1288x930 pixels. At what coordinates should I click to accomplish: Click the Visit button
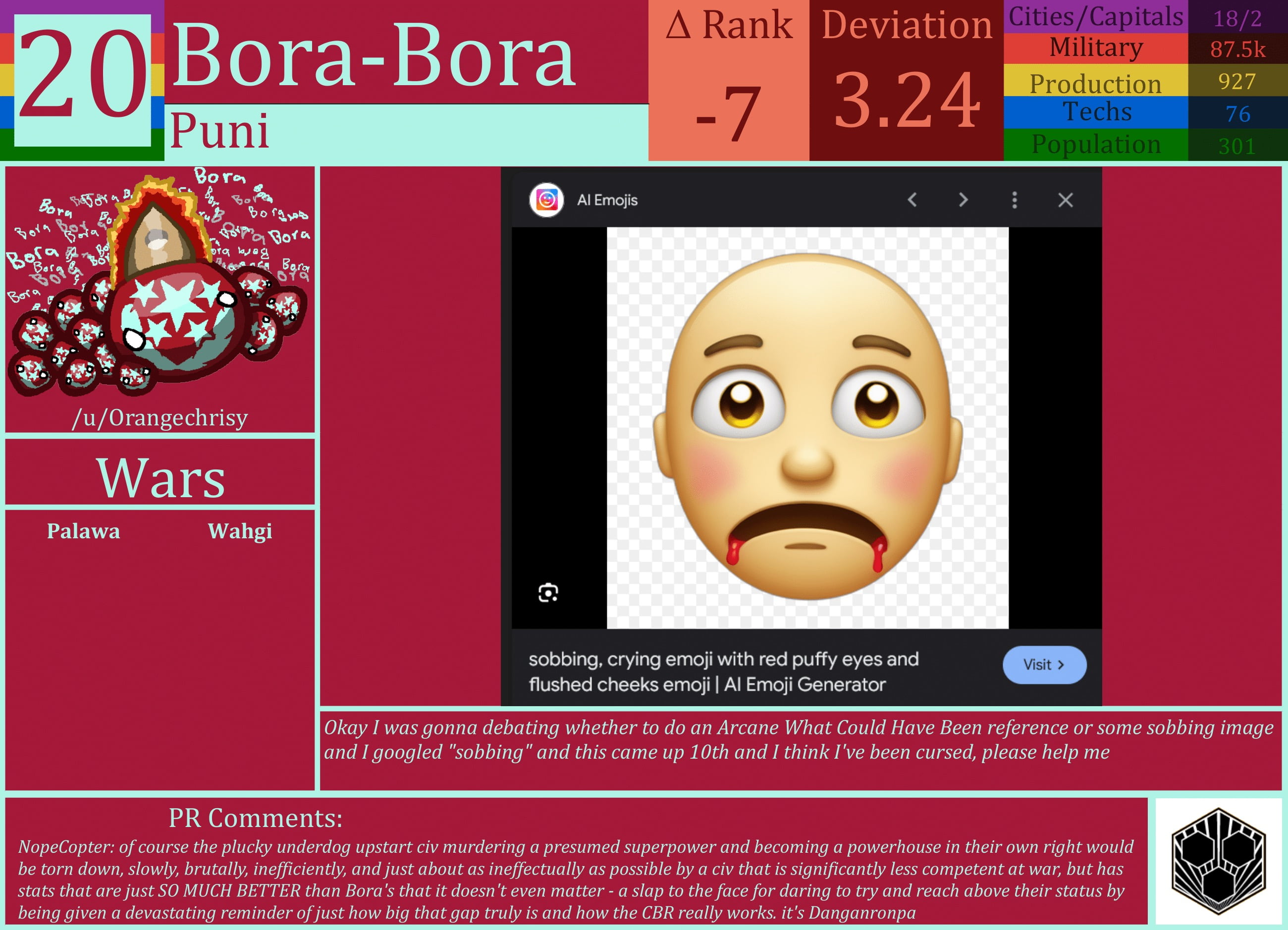click(x=1044, y=665)
